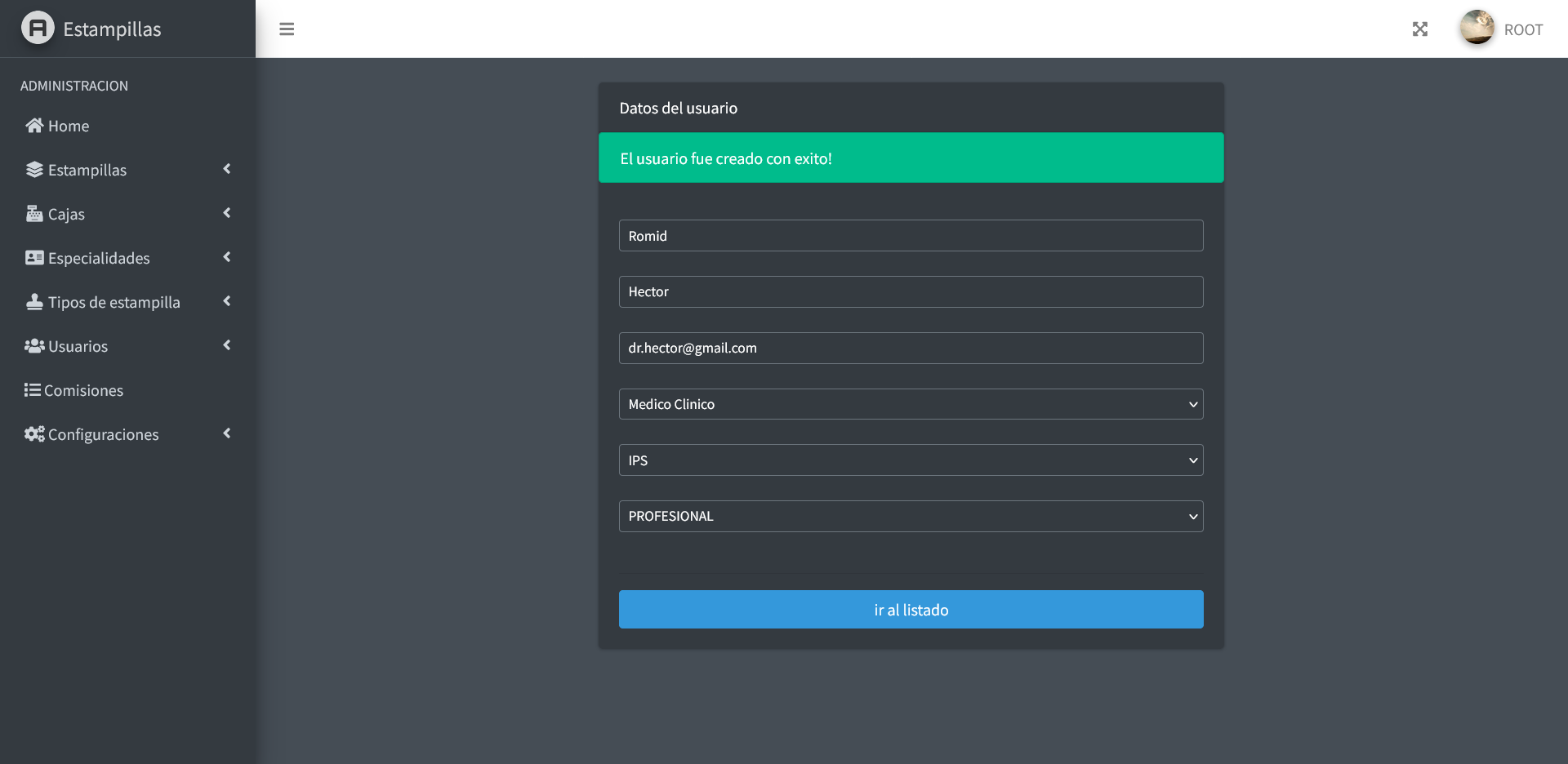Expand the Configuraciones submenu arrow
Viewport: 1568px width, 764px height.
(227, 433)
